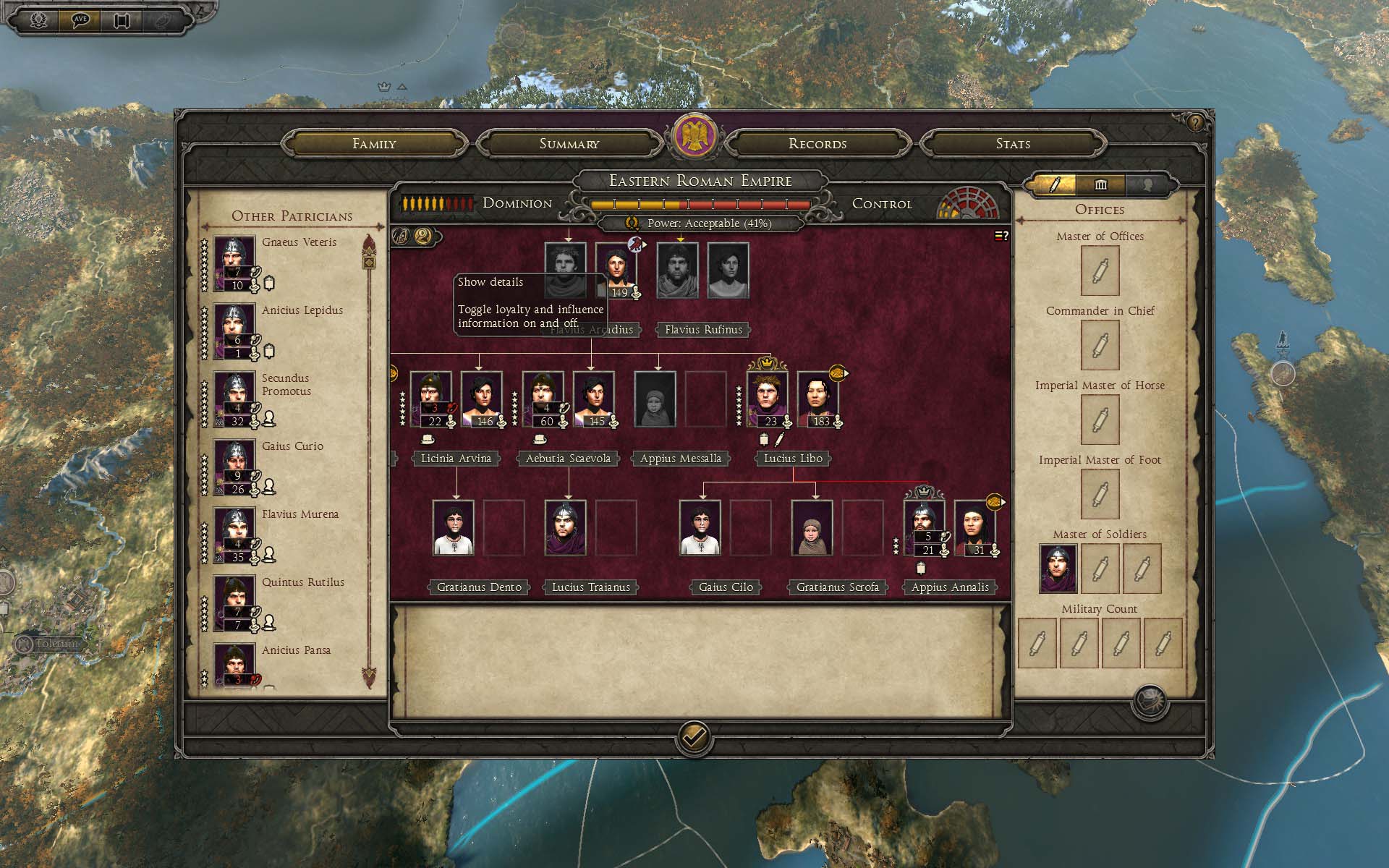This screenshot has width=1389, height=868.
Task: Click the confirm checkmark at panel bottom
Action: point(694,737)
